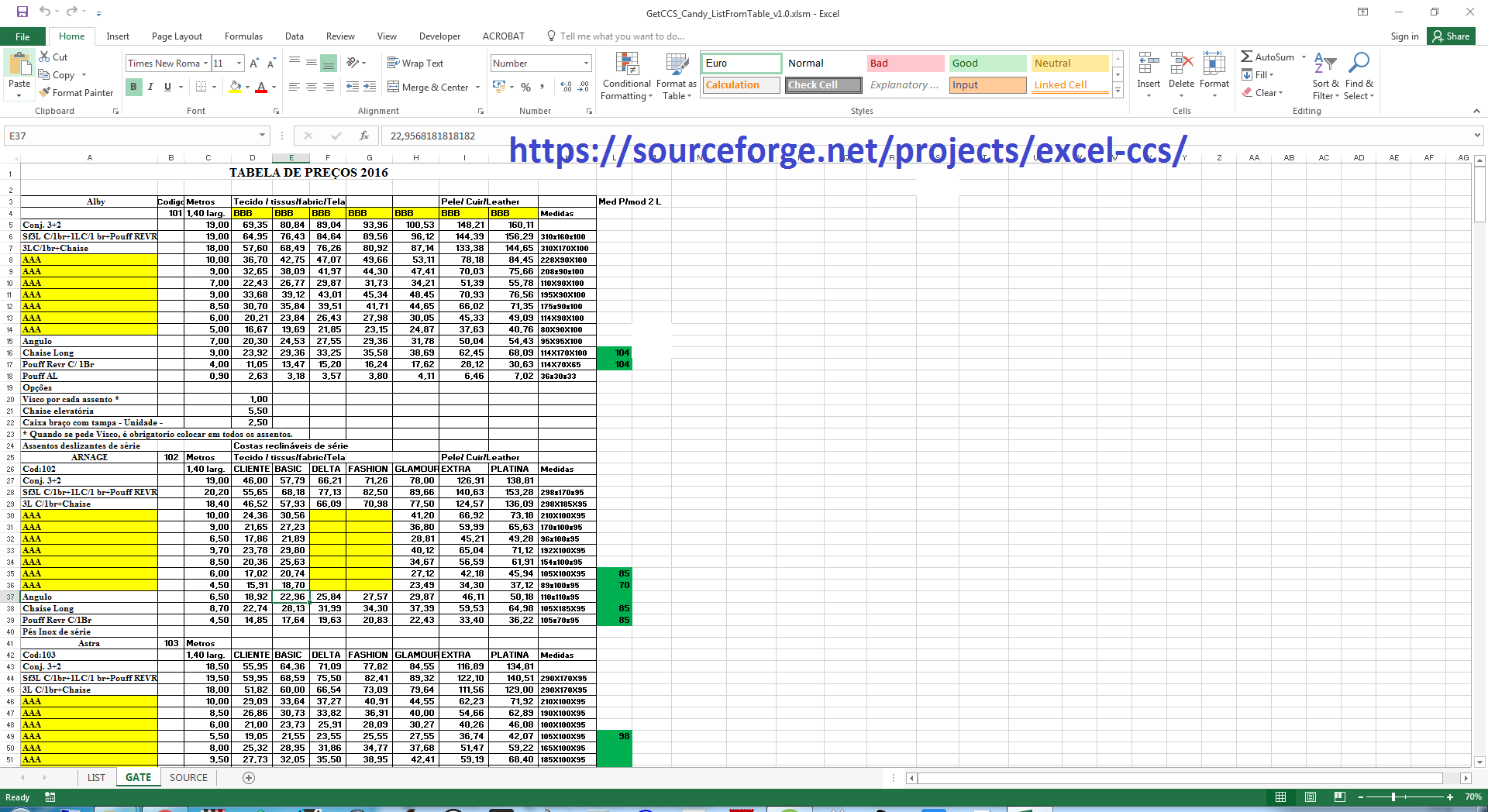1488x812 pixels.
Task: Open the Formulas ribbon tab
Action: point(243,36)
